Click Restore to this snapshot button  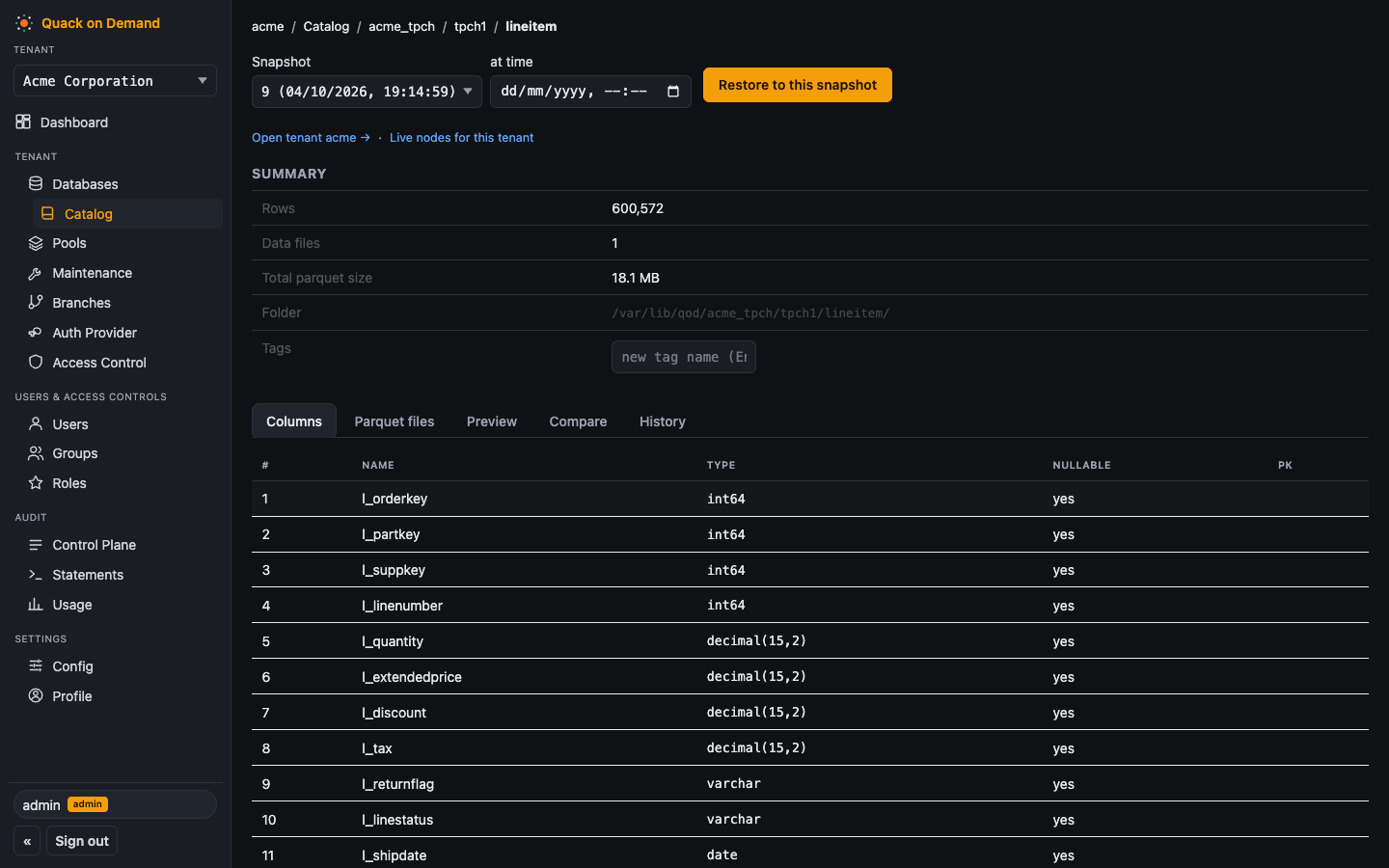[x=798, y=85]
